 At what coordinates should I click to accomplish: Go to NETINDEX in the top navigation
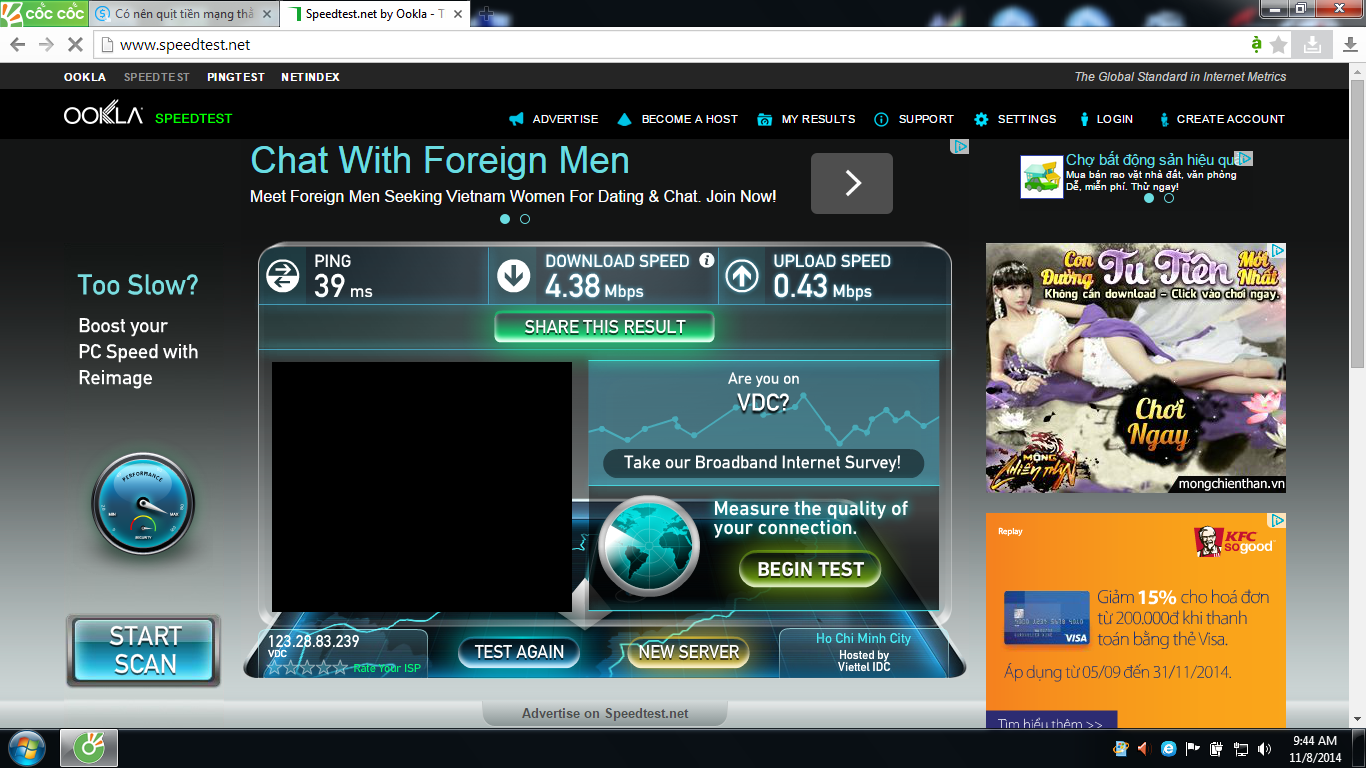tap(310, 77)
